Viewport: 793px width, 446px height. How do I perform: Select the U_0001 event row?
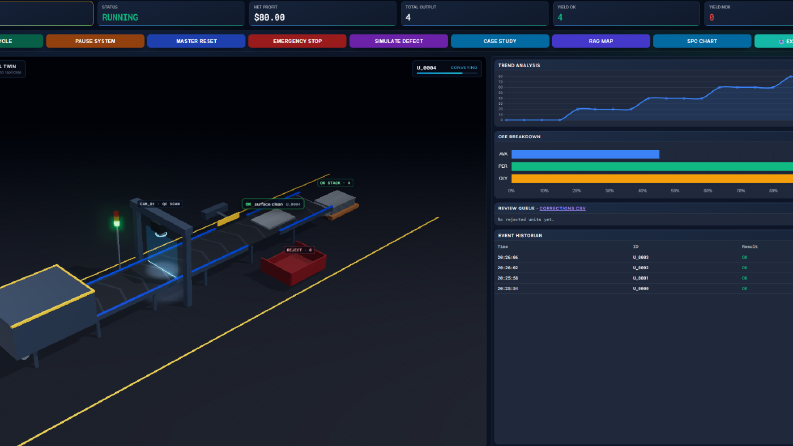click(x=643, y=278)
